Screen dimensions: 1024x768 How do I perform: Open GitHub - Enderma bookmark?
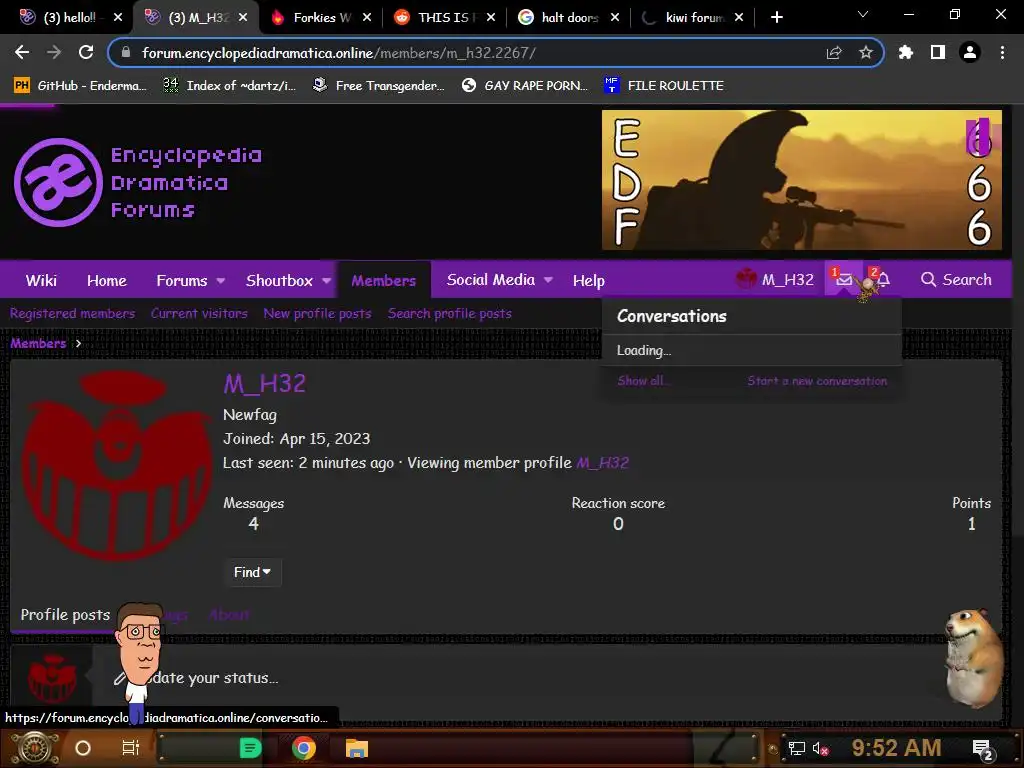80,85
